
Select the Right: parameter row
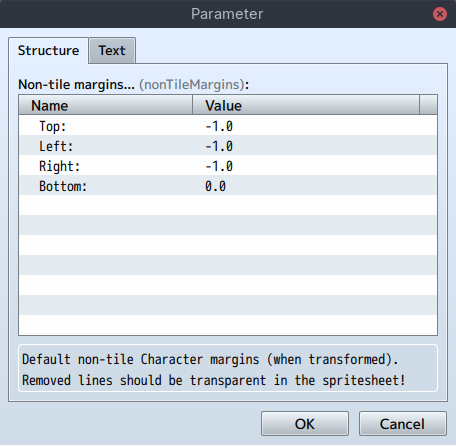coord(228,165)
